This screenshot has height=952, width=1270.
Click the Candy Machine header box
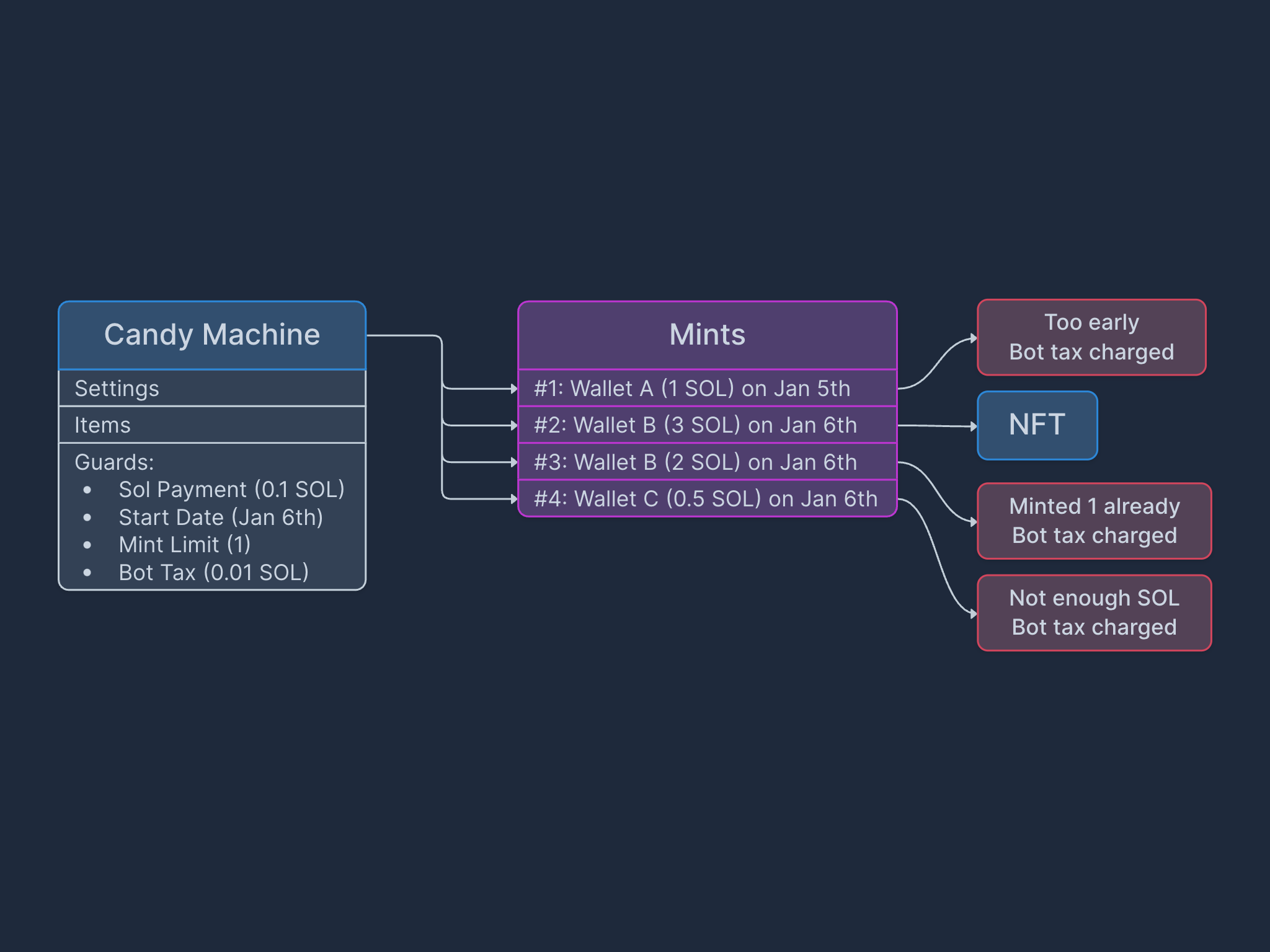tap(212, 335)
